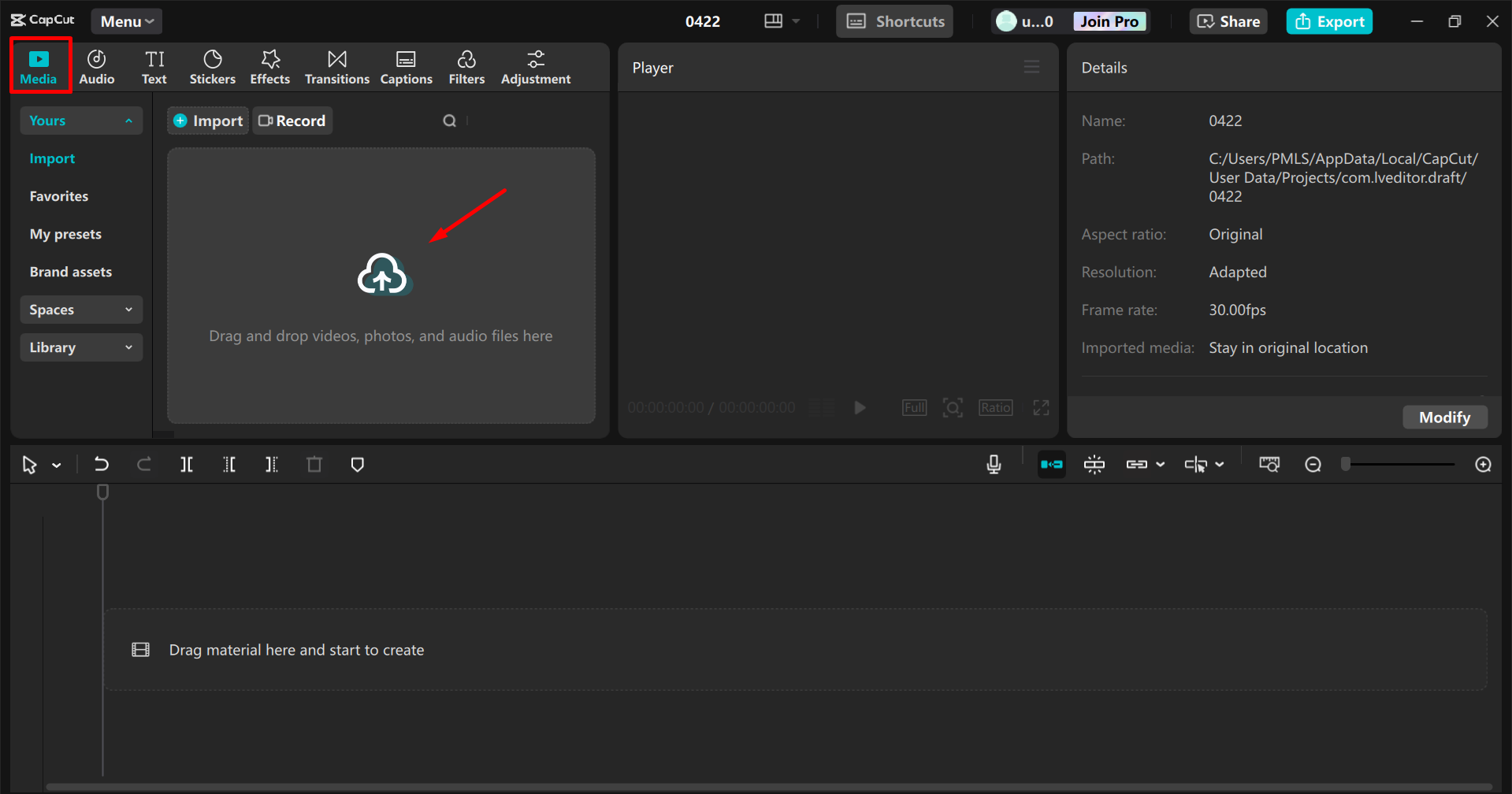
Task: Go to the Stickers tab
Action: 213,67
